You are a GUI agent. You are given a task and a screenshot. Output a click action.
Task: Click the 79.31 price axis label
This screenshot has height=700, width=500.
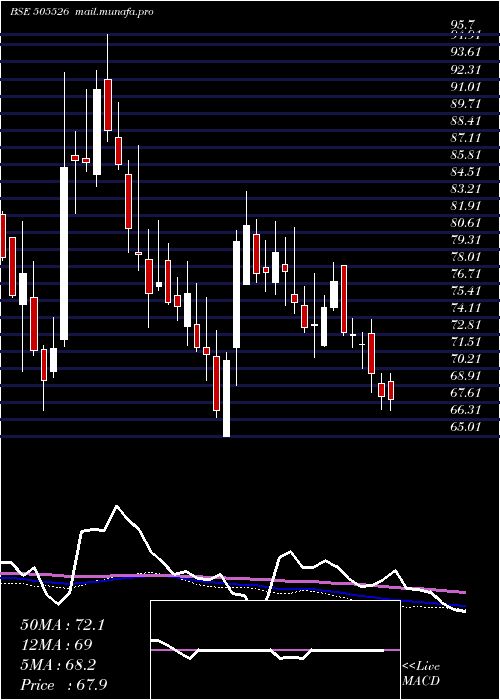(466, 240)
